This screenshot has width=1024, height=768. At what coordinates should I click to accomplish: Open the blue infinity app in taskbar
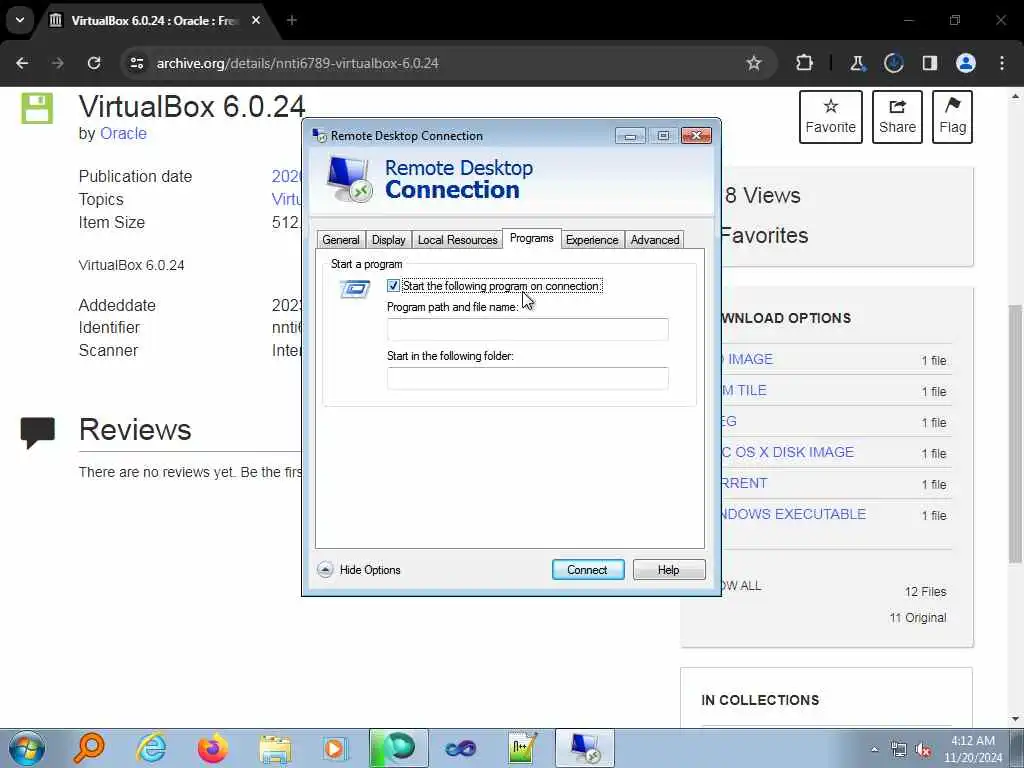coord(460,748)
